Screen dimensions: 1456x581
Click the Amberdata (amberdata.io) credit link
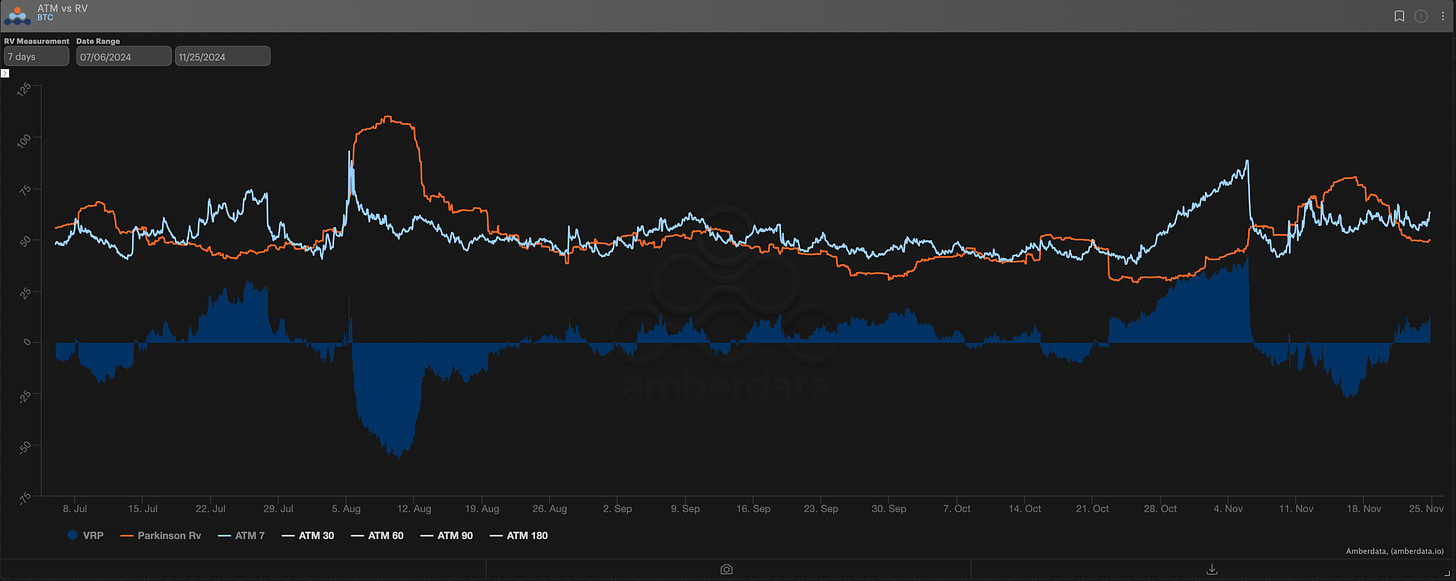tap(1397, 551)
